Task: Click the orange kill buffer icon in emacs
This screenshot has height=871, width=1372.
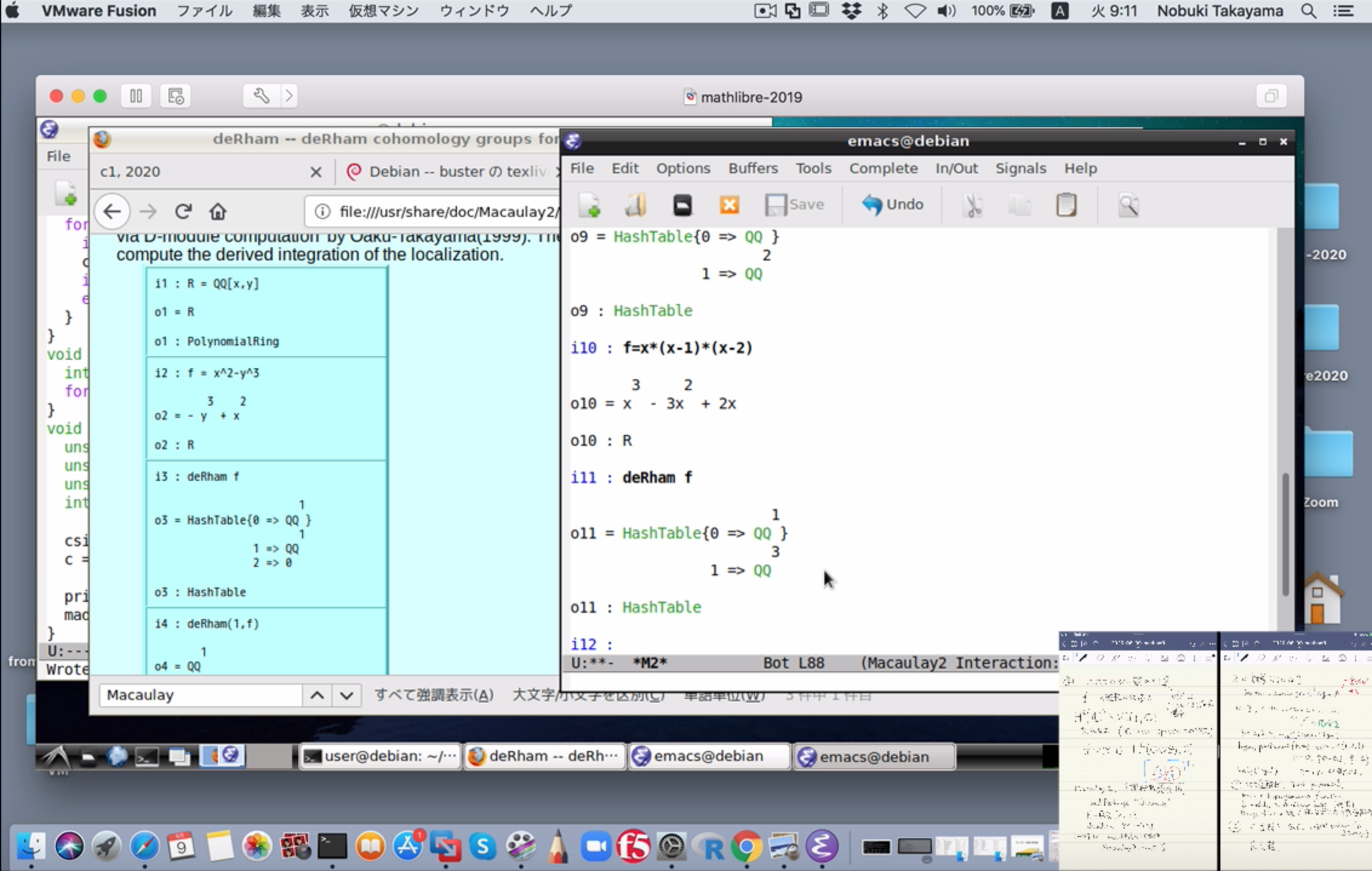Action: coord(729,205)
